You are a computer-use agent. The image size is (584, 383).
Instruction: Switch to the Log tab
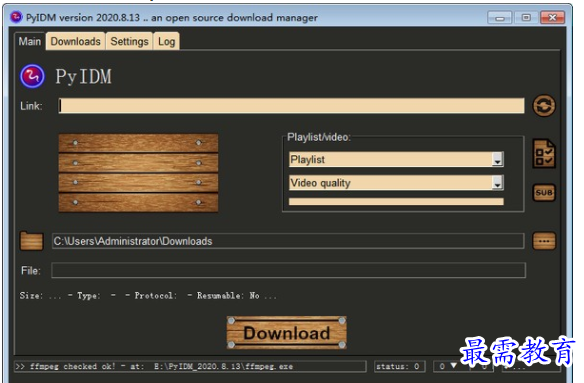tap(166, 41)
